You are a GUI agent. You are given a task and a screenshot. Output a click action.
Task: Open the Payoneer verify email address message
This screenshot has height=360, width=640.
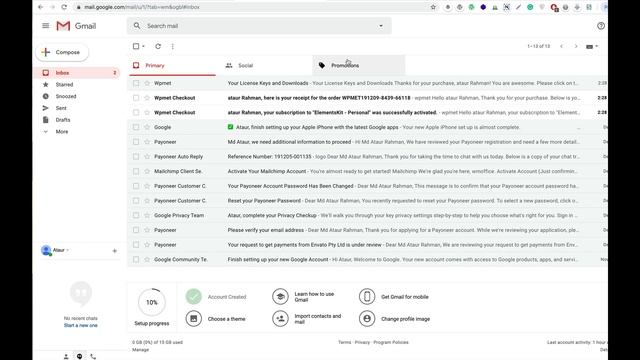367,230
